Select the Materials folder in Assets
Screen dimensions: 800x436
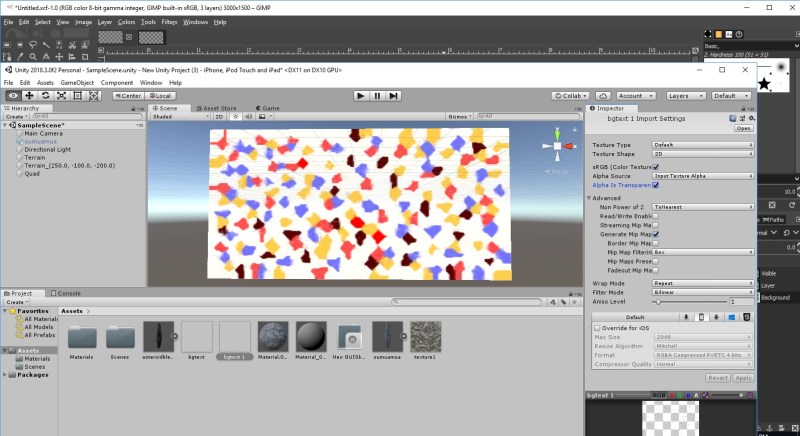(x=83, y=337)
